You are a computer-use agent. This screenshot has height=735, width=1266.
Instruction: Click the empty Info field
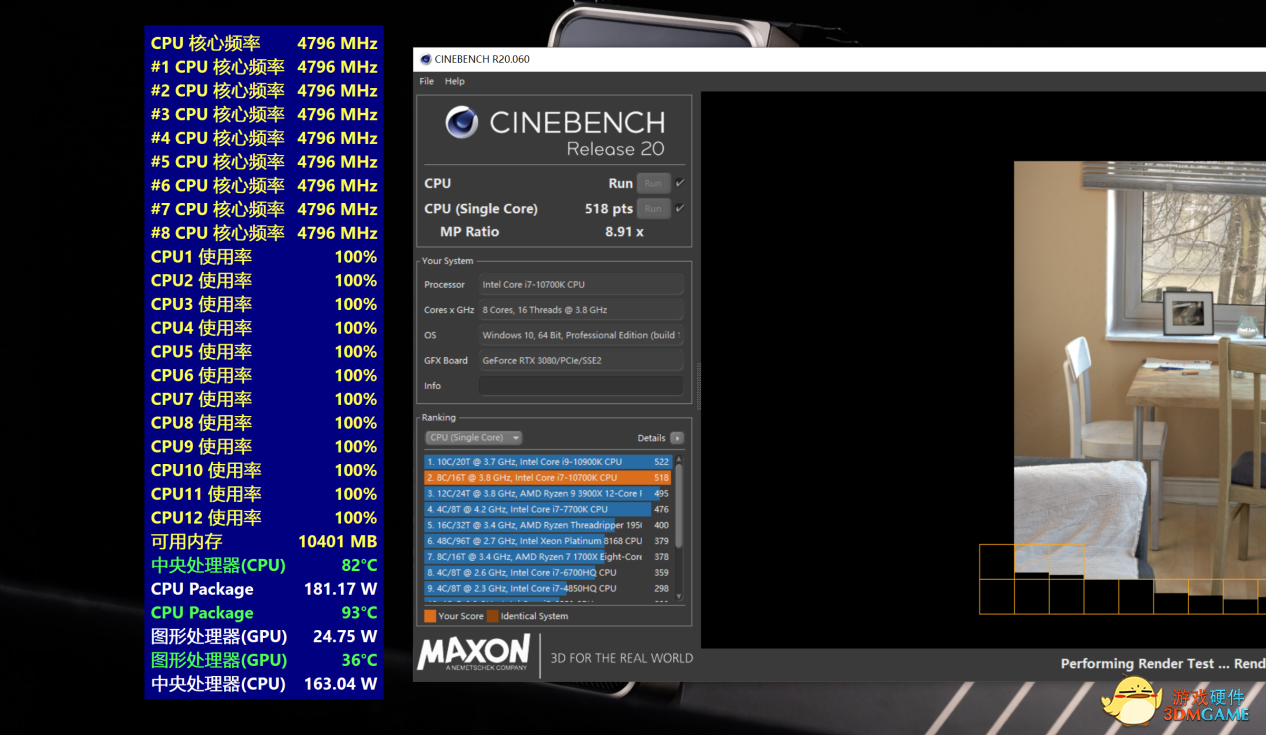[x=581, y=386]
